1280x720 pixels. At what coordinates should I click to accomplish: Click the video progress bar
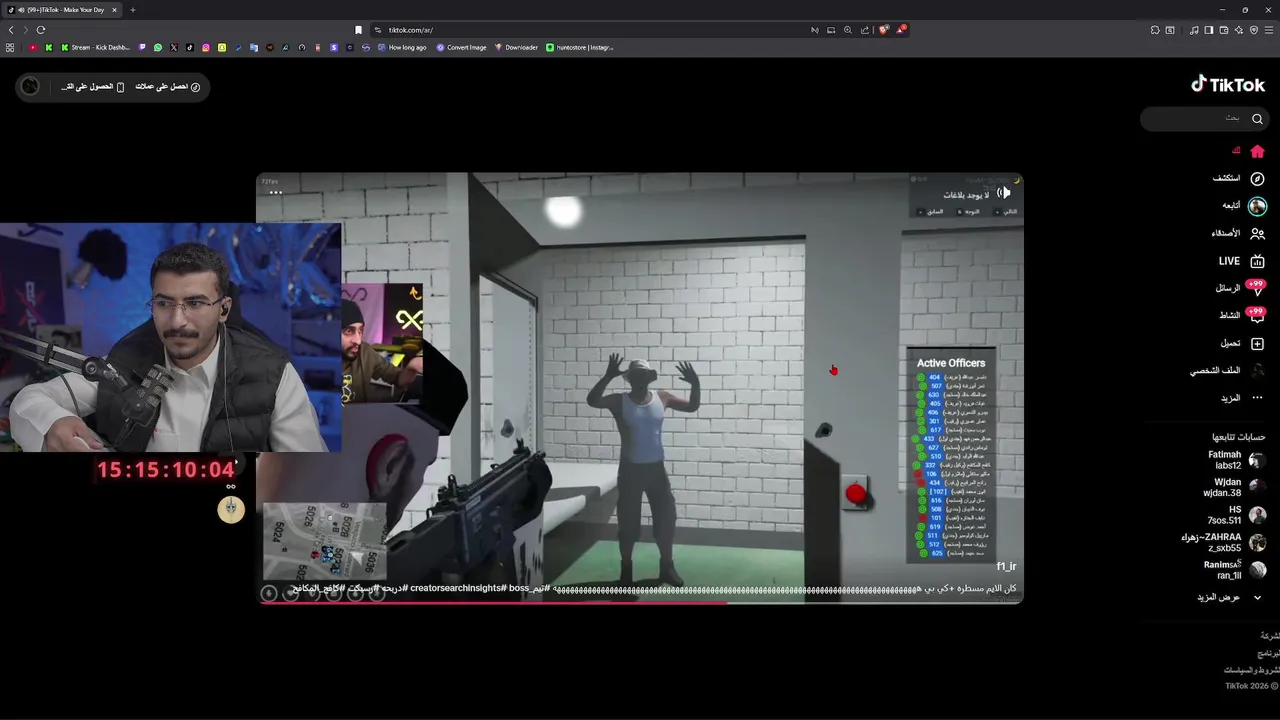(x=640, y=603)
